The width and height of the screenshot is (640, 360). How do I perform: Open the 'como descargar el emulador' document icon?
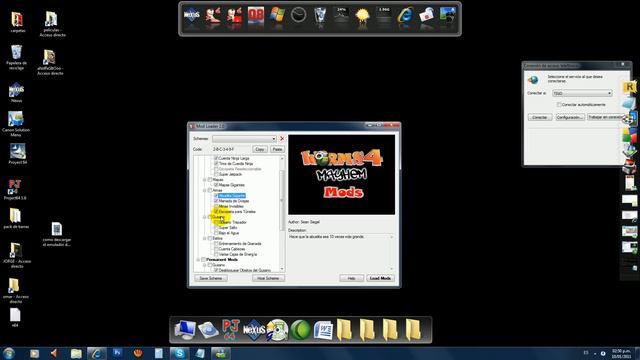57,229
